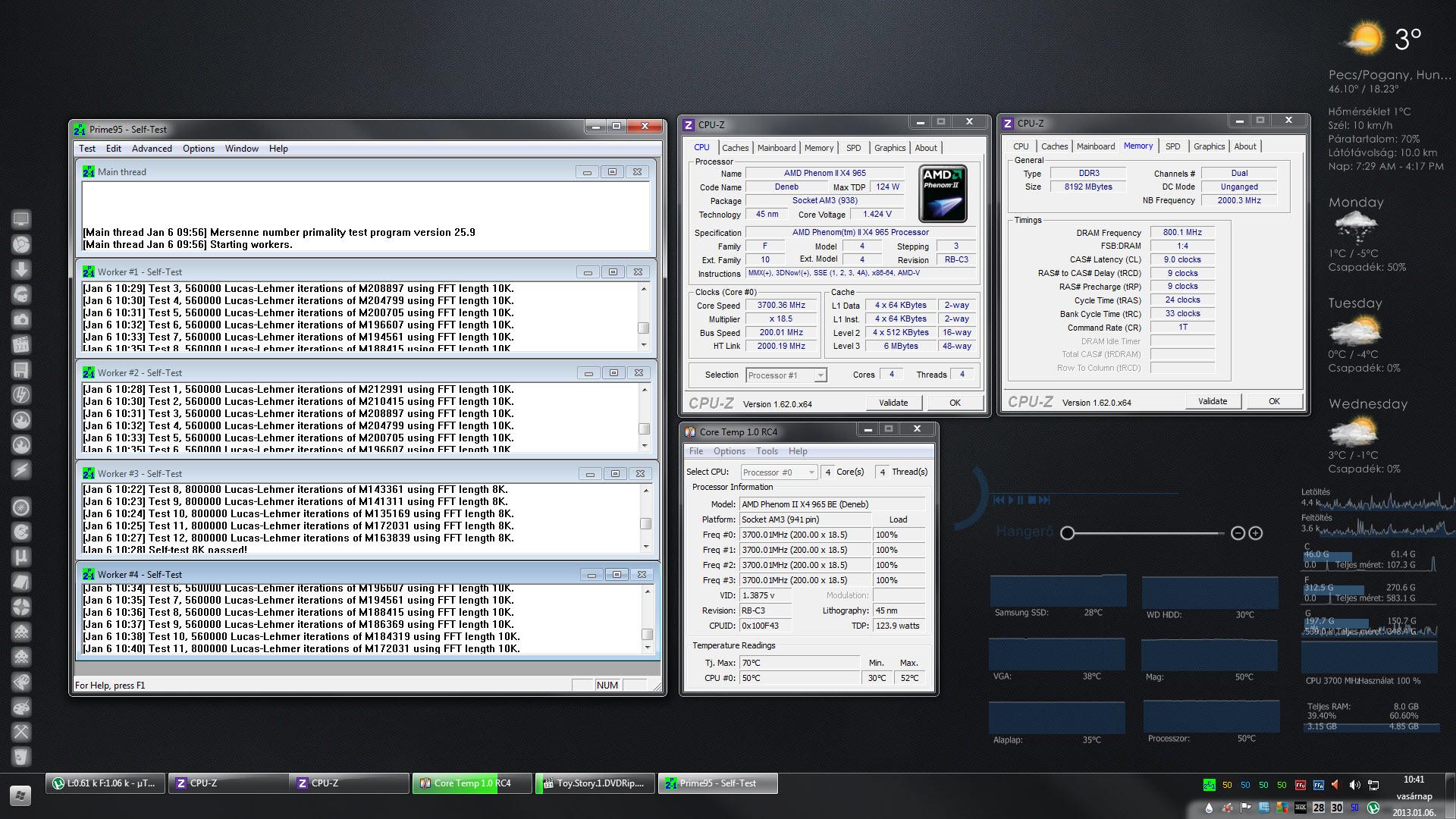Open the recycle bin dock icon
1456x819 pixels.
[x=21, y=757]
